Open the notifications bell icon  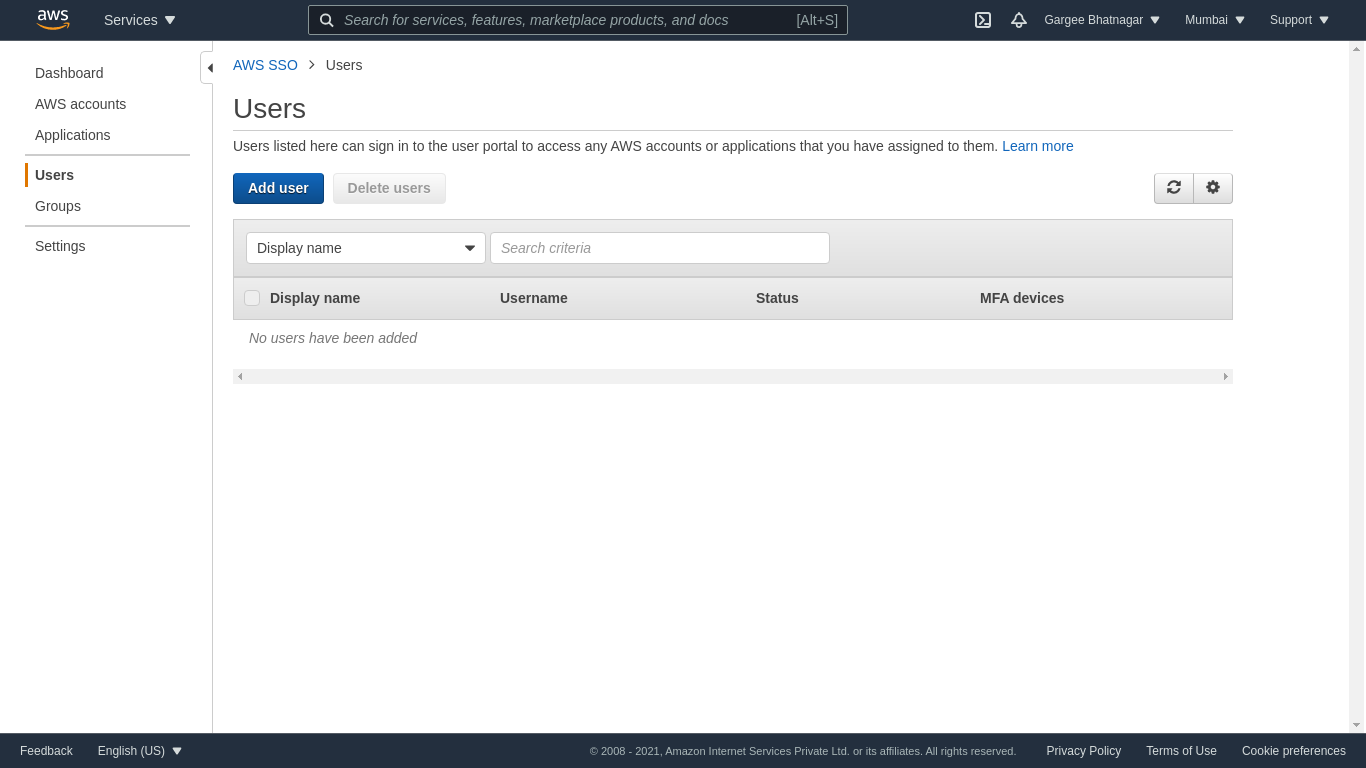[1019, 20]
